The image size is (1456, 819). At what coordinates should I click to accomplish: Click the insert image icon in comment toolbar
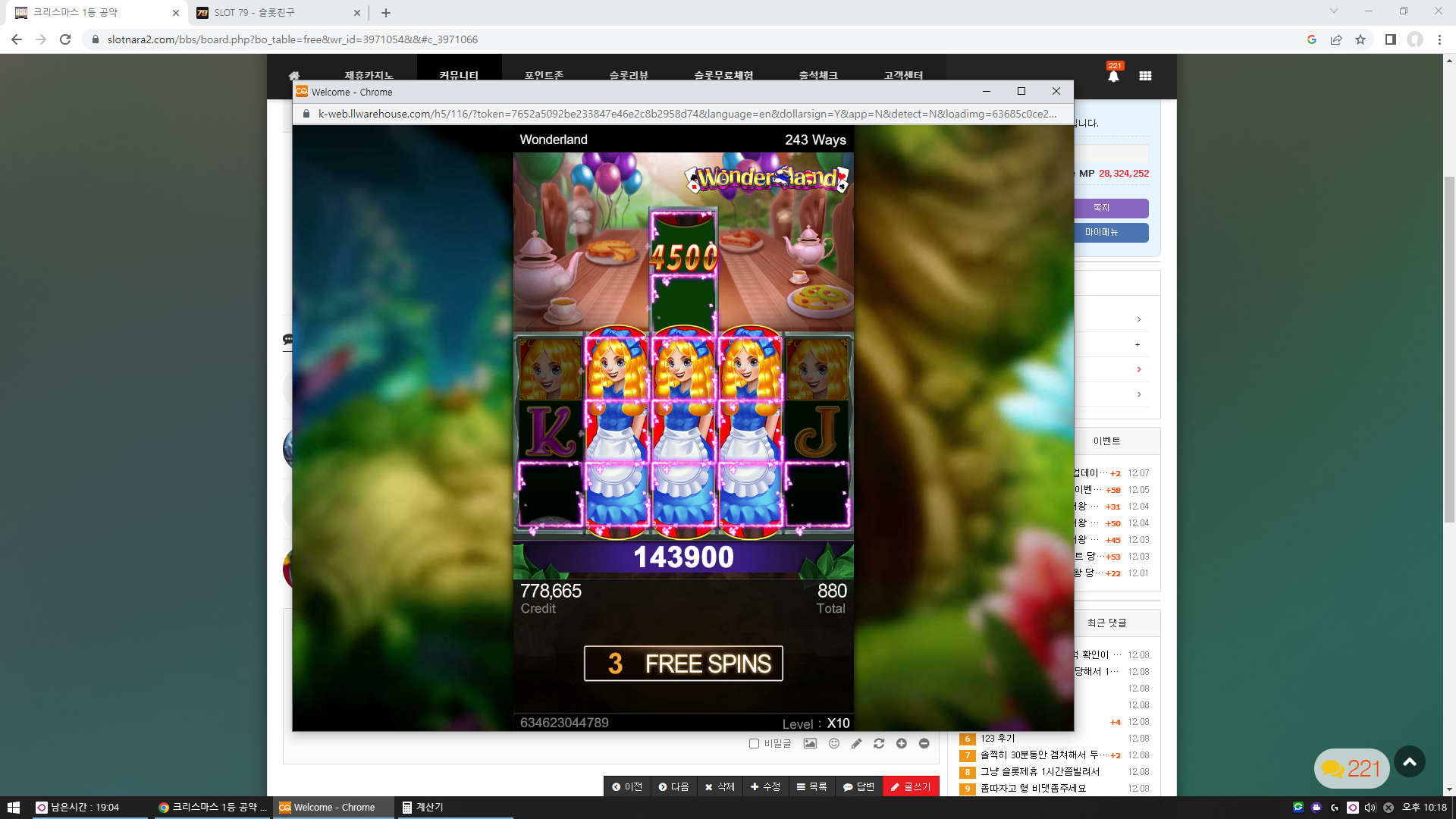810,743
